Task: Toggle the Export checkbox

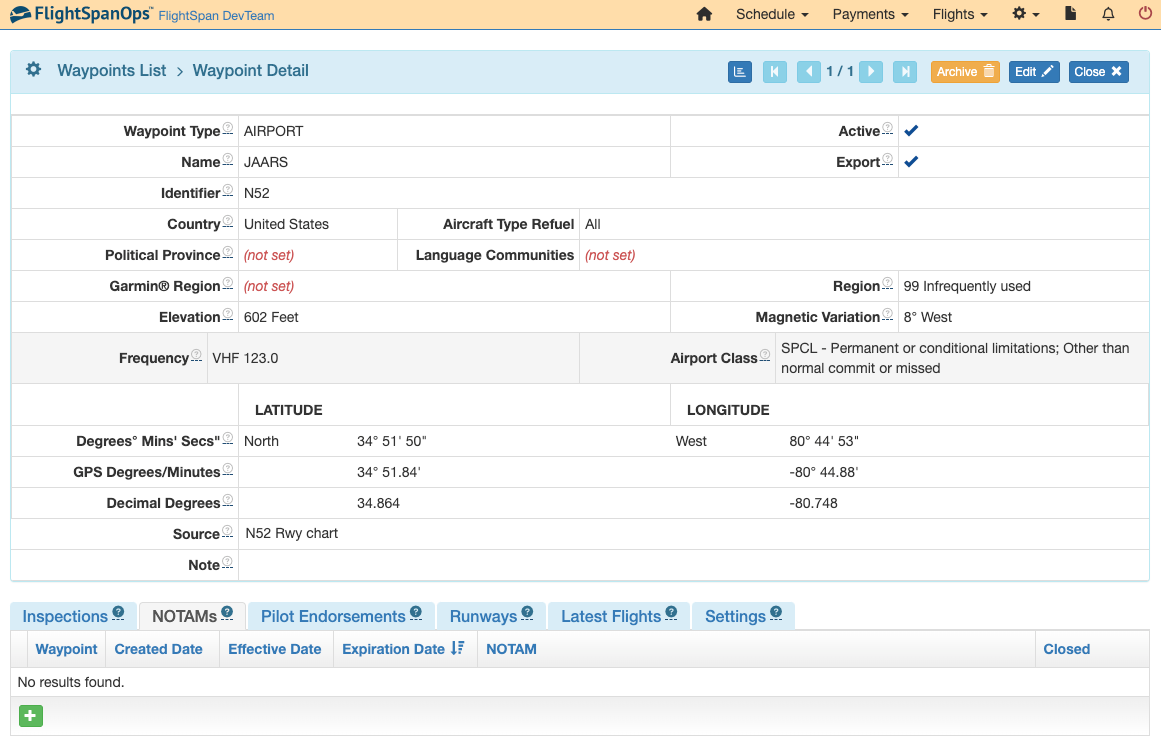Action: (x=911, y=161)
